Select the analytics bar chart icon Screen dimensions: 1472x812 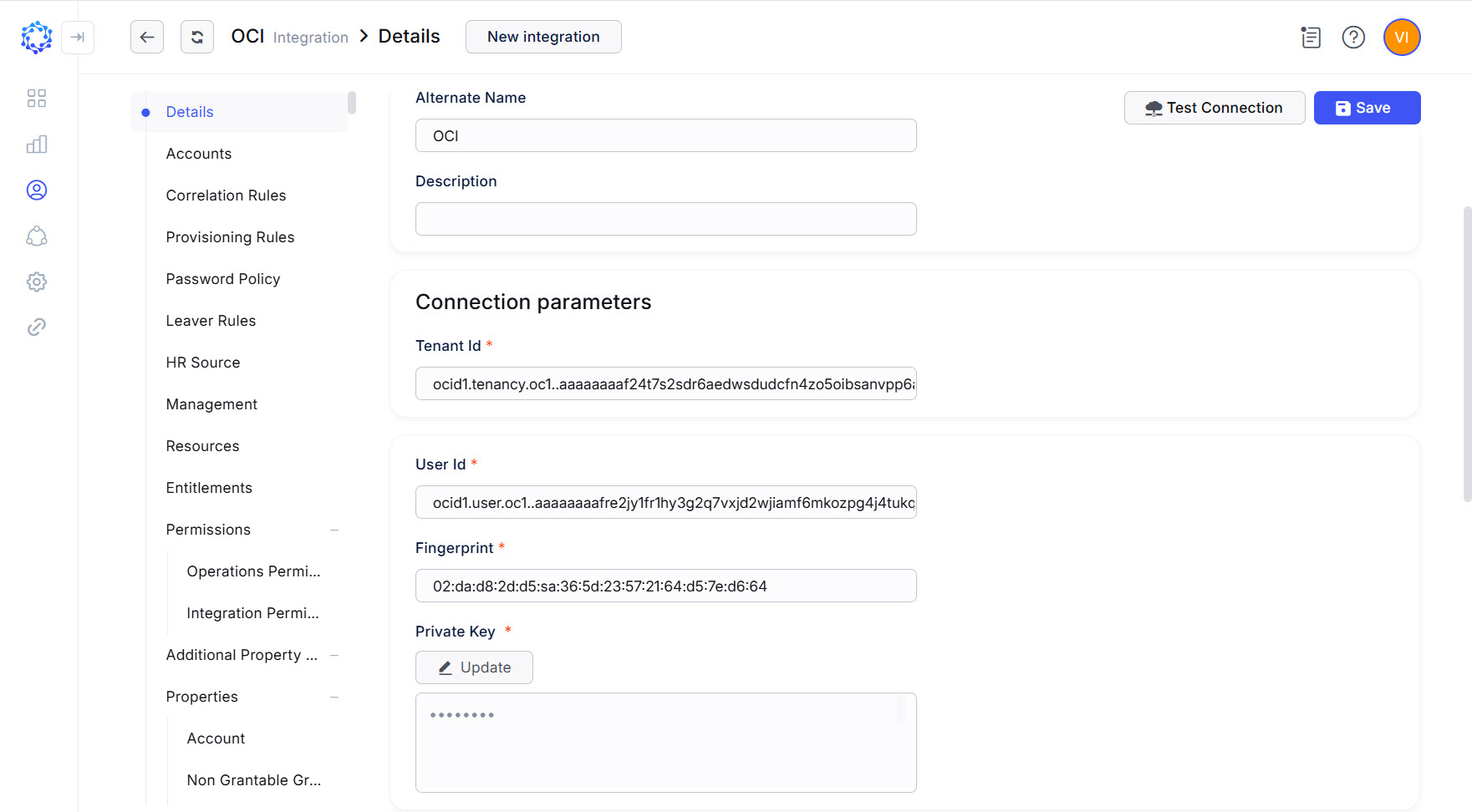36,144
